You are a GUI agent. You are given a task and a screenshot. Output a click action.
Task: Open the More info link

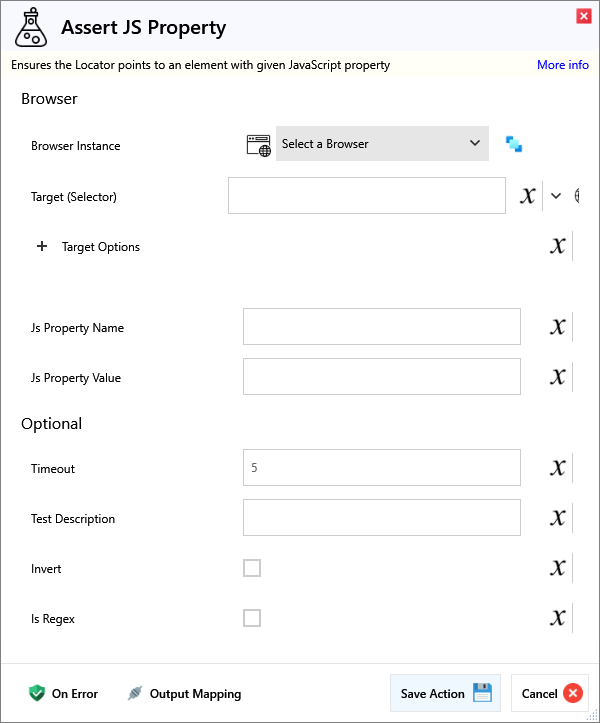coord(563,65)
